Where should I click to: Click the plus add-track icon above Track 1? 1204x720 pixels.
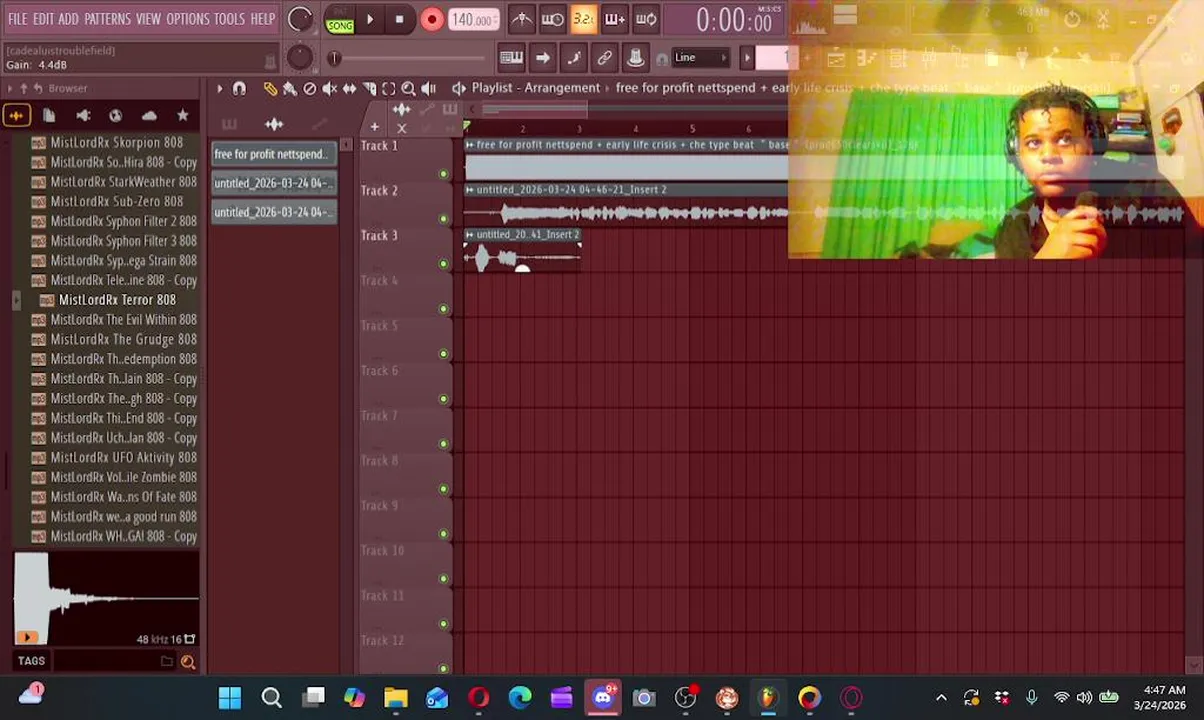tap(374, 127)
